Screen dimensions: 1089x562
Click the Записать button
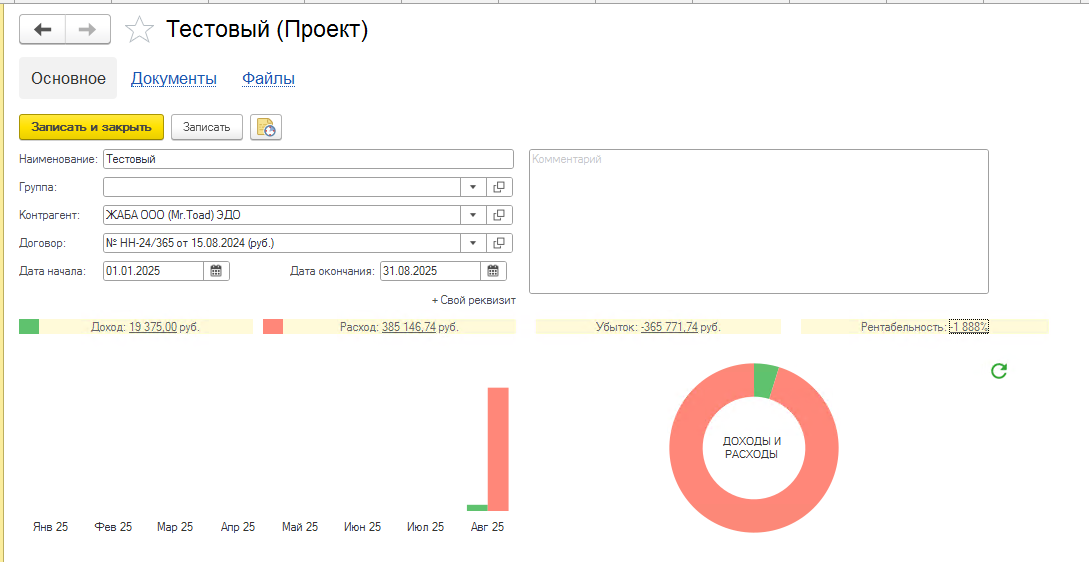click(x=206, y=128)
